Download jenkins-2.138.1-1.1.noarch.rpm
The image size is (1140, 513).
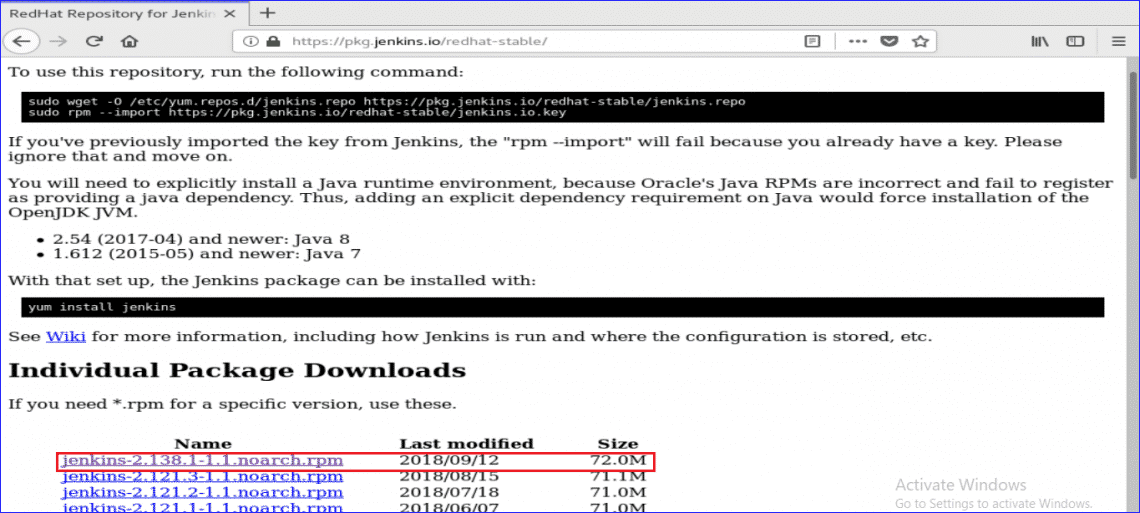tap(202, 461)
